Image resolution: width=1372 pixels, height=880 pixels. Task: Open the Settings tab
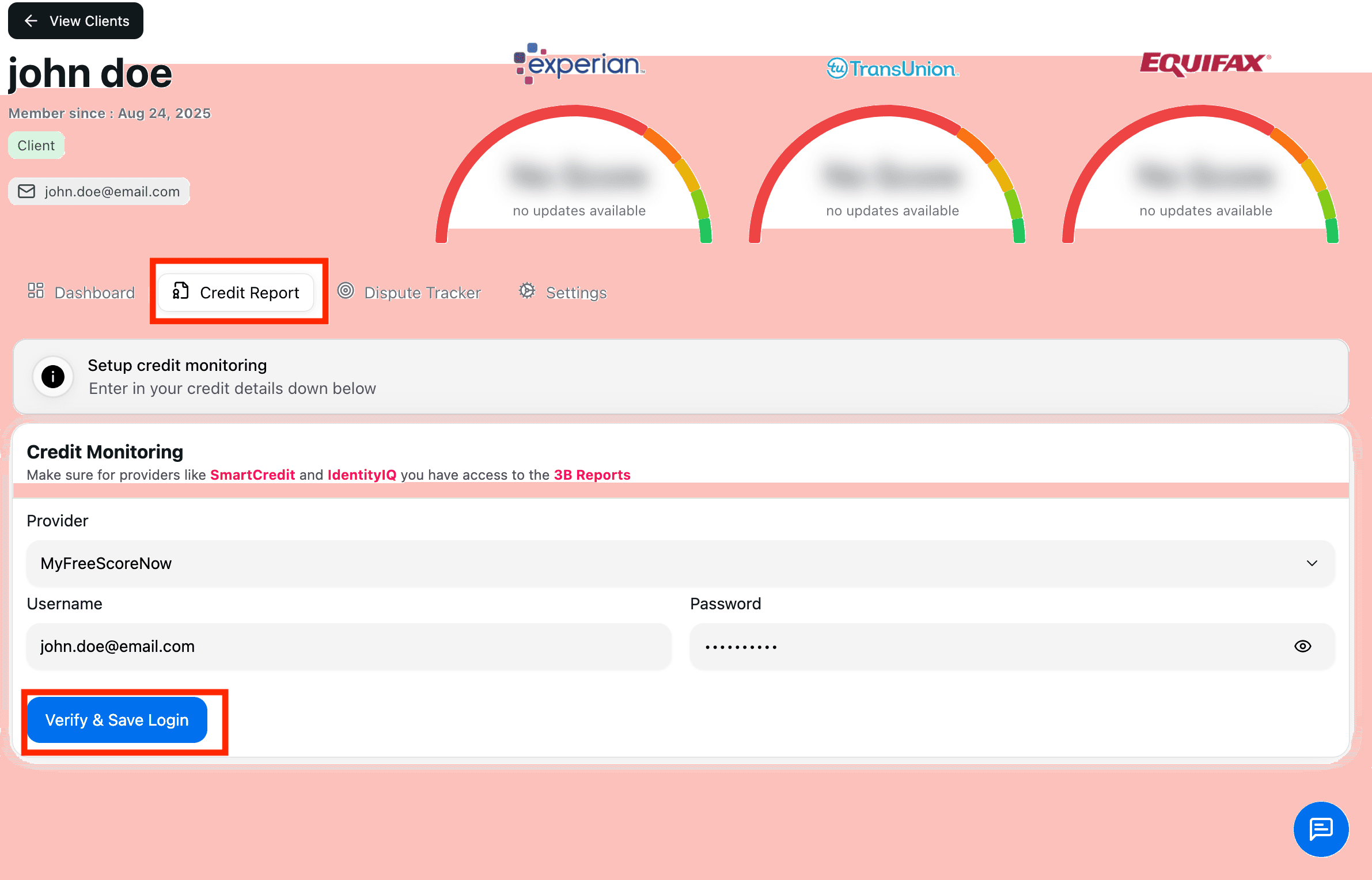[563, 293]
